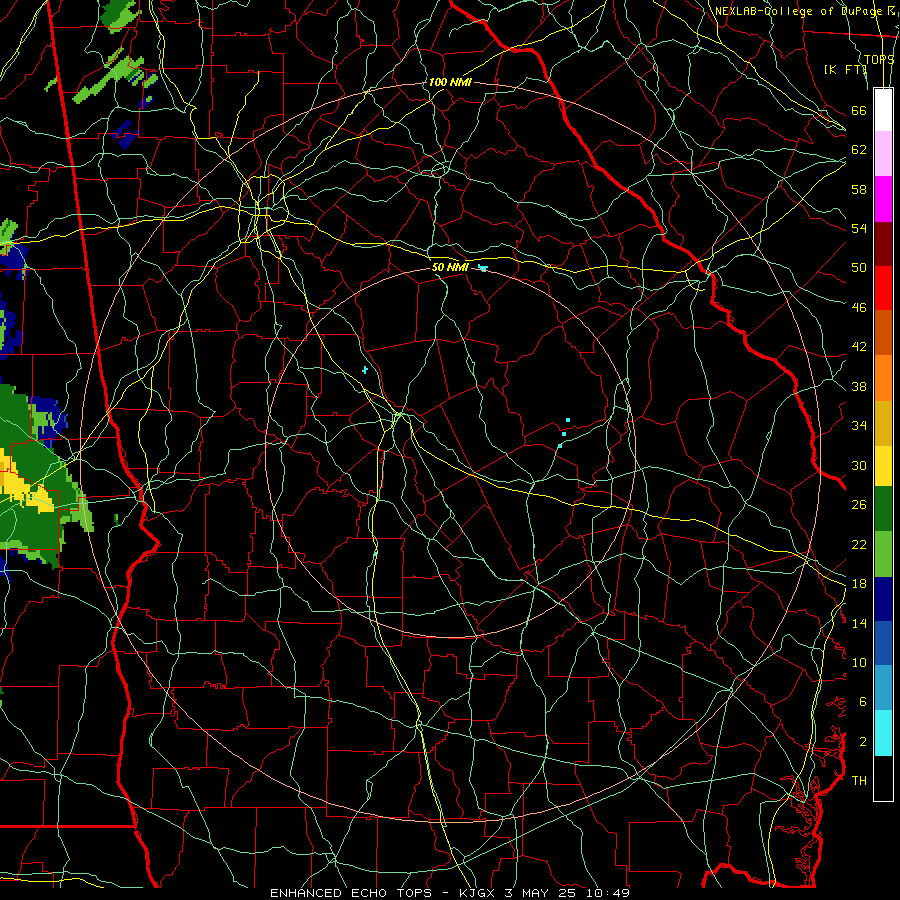Image resolution: width=900 pixels, height=900 pixels.
Task: Pick the bright yellow legend band
Action: (883, 465)
